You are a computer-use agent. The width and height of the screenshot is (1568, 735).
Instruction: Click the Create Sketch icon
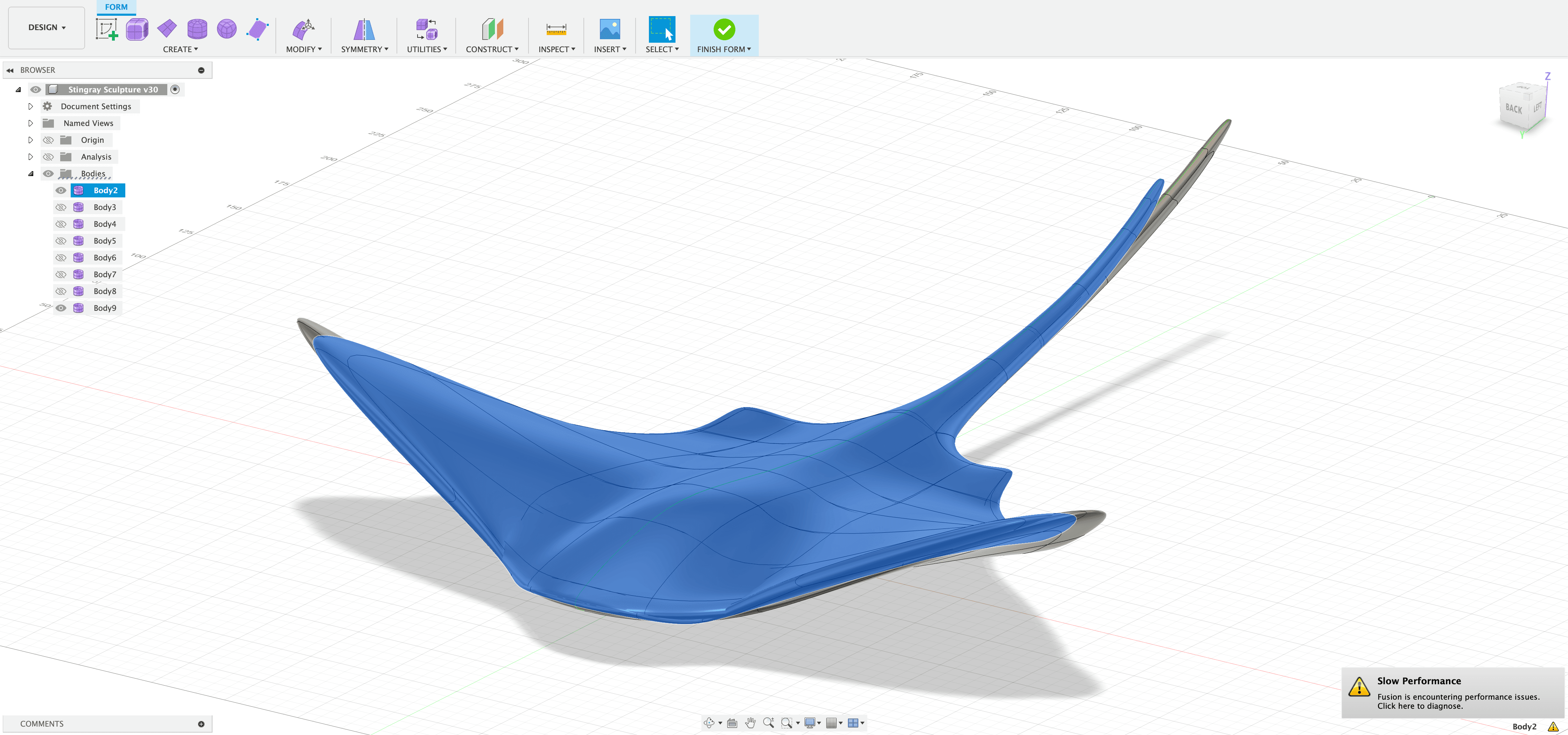click(x=106, y=29)
